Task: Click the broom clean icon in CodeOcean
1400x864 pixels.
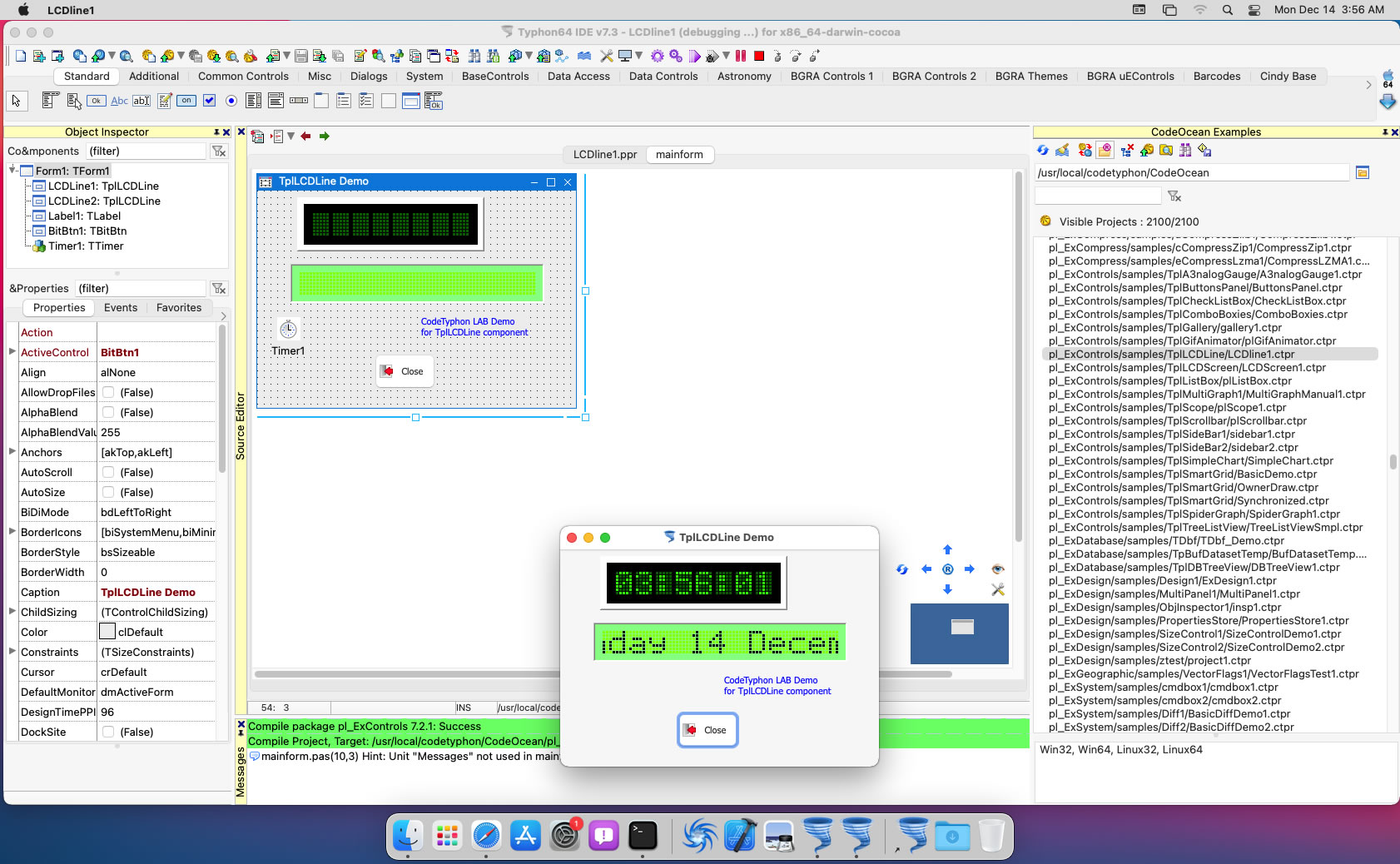Action: point(1062,150)
